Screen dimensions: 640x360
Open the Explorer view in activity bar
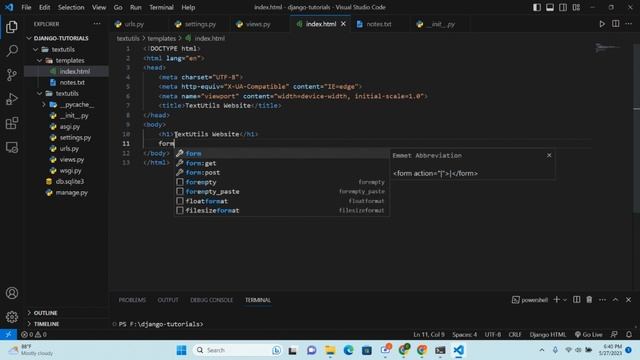coord(12,27)
